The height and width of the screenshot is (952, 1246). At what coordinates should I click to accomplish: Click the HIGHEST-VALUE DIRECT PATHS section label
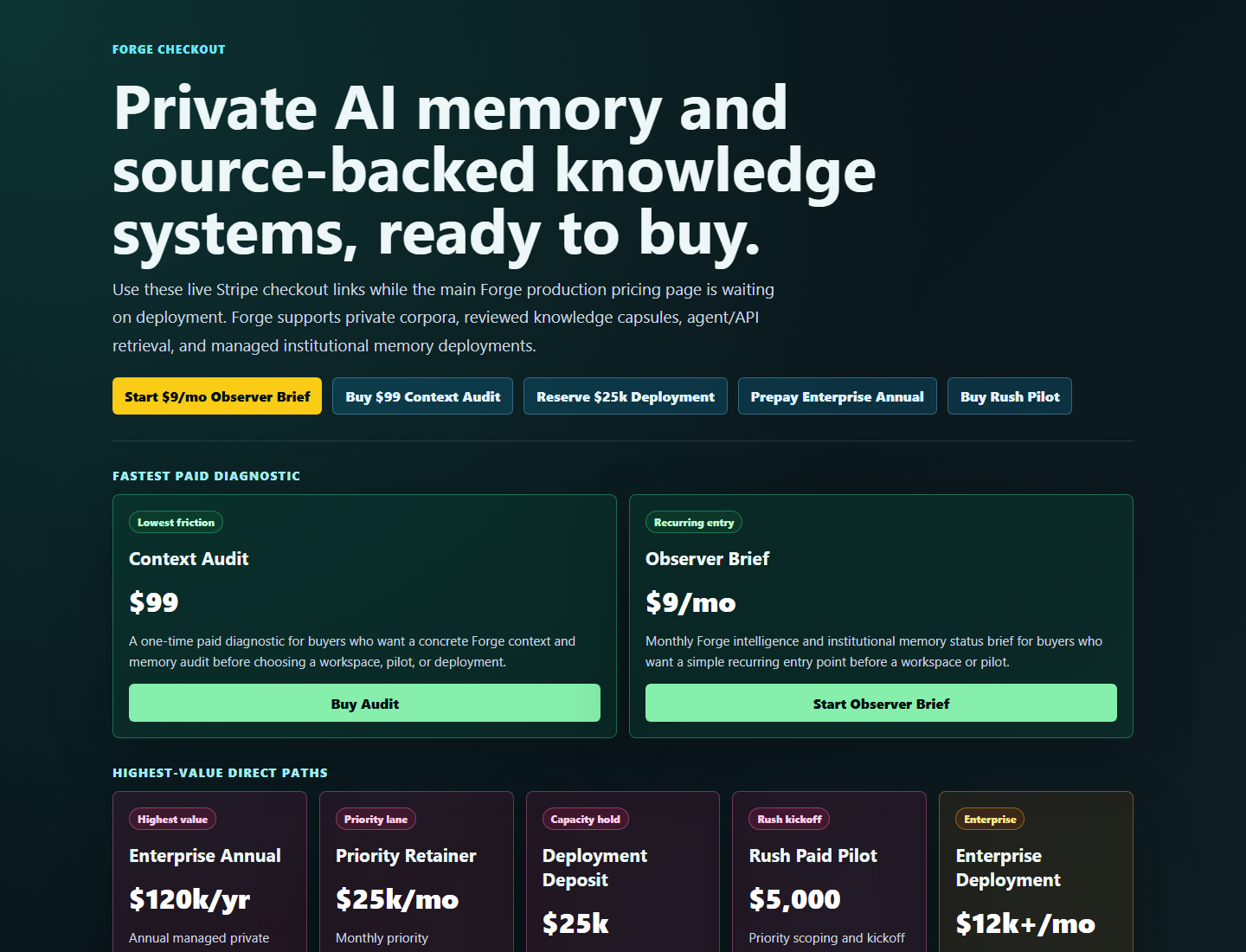pyautogui.click(x=220, y=773)
